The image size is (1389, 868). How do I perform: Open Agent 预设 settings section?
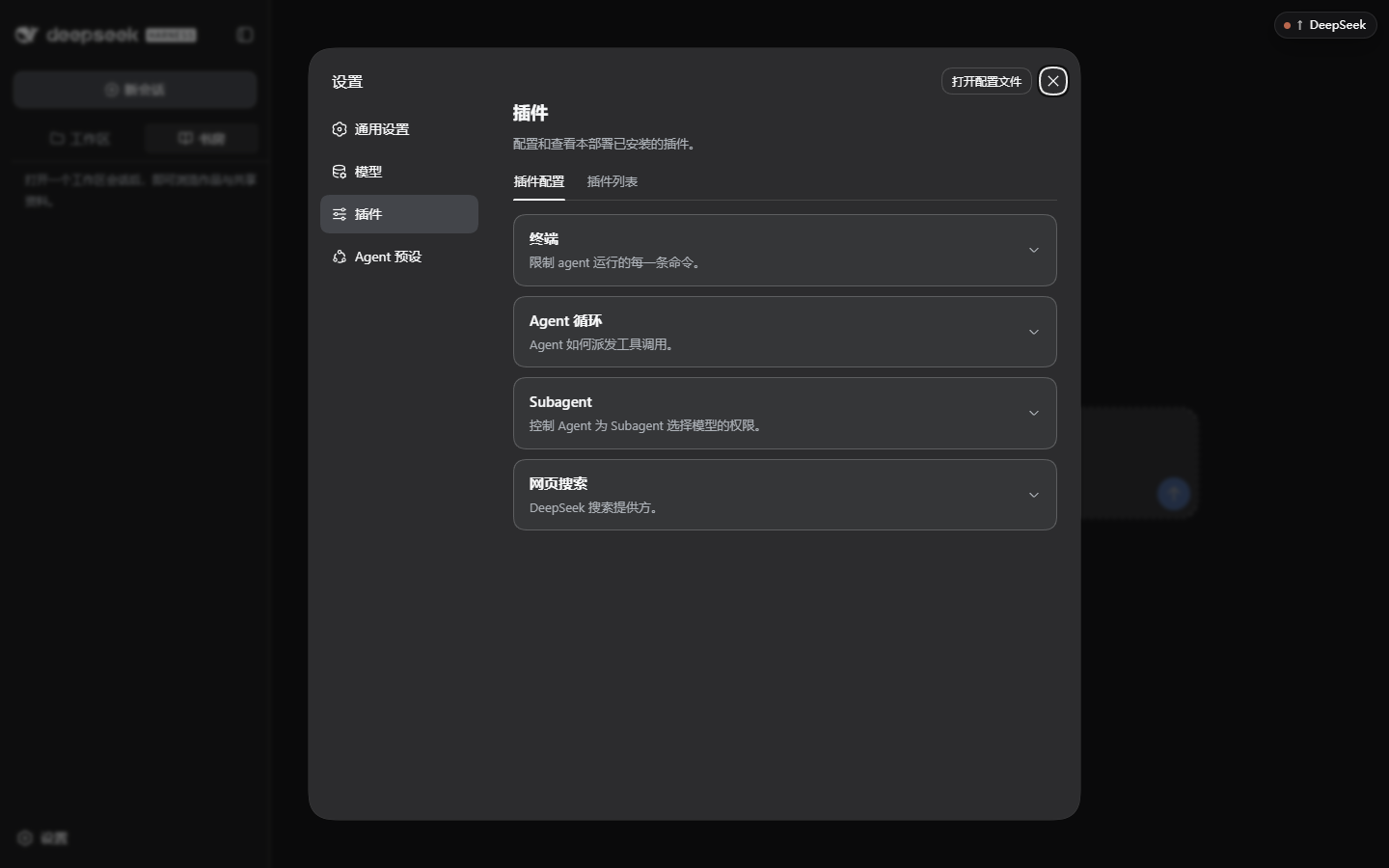tap(398, 257)
